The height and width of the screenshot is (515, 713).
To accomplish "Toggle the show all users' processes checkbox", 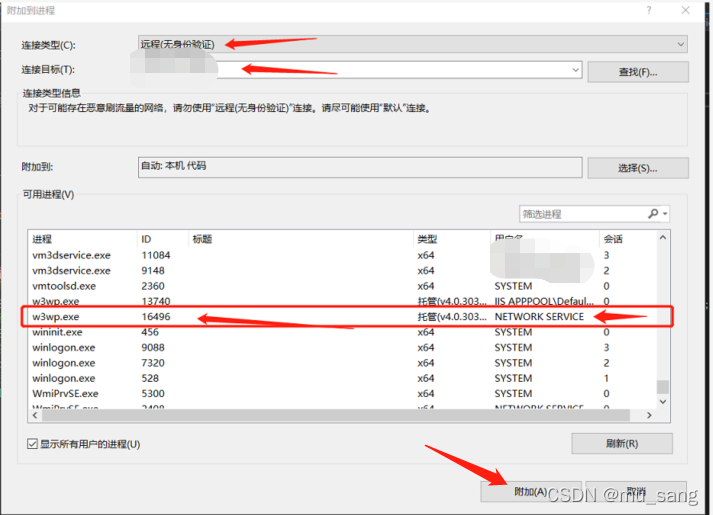I will [x=32, y=444].
